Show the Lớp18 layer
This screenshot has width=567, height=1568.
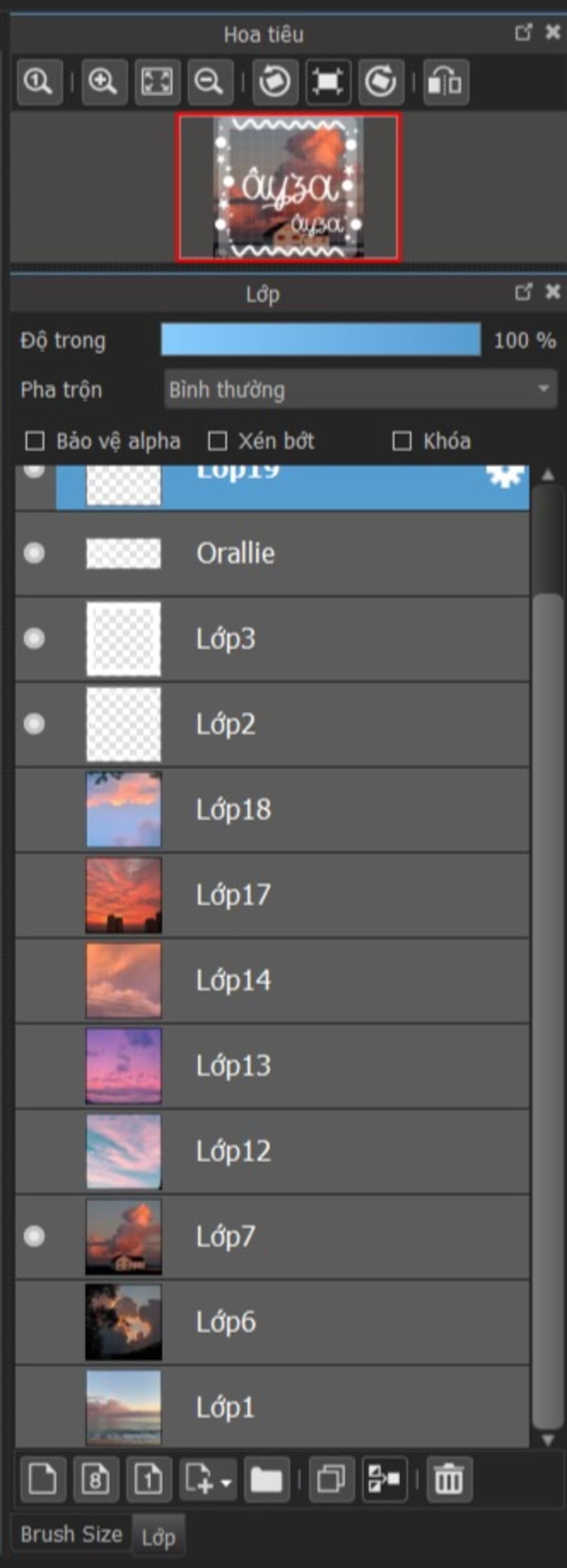click(x=34, y=810)
